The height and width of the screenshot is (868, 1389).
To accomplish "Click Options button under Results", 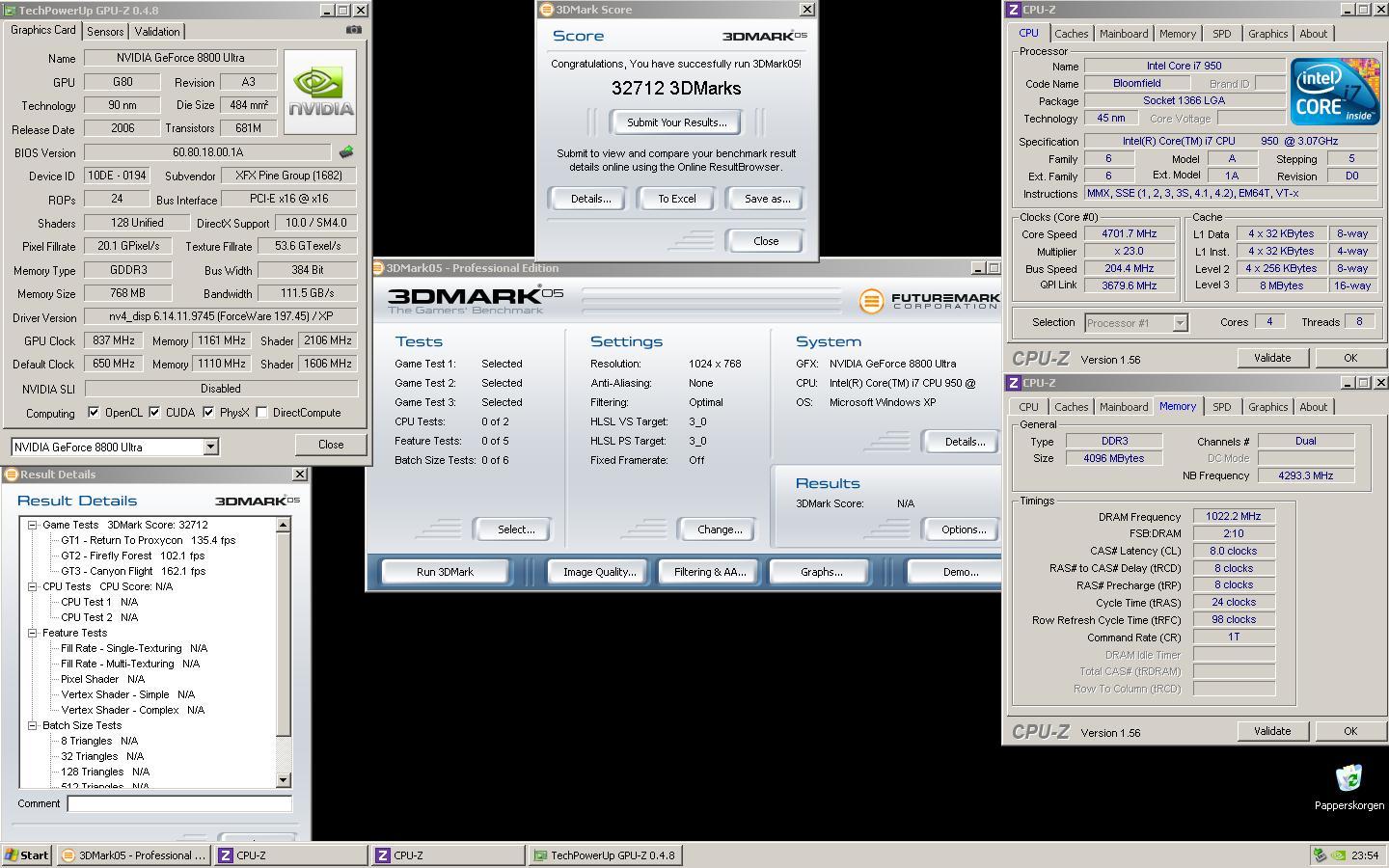I will 963,529.
